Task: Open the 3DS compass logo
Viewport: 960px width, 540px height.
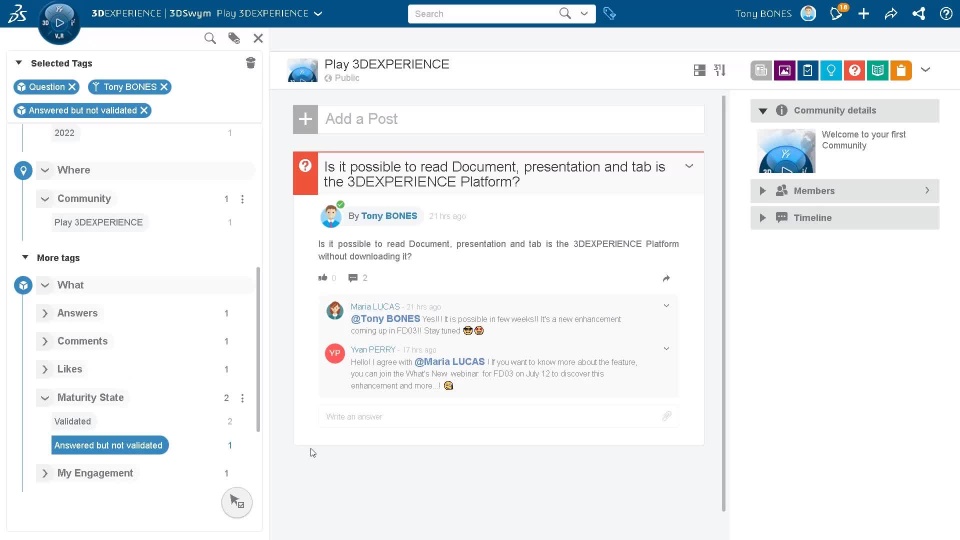Action: (17, 13)
